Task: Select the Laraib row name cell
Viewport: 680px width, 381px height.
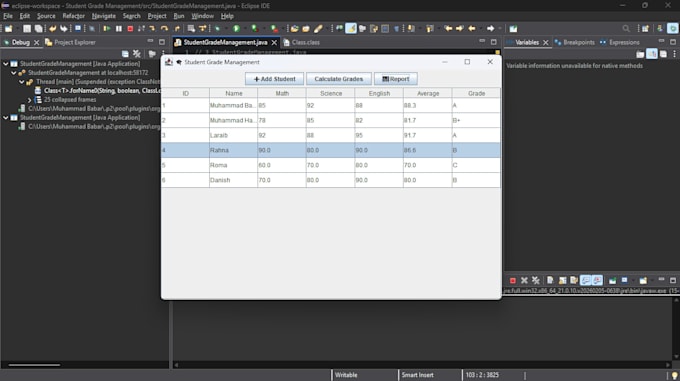Action: coord(233,135)
